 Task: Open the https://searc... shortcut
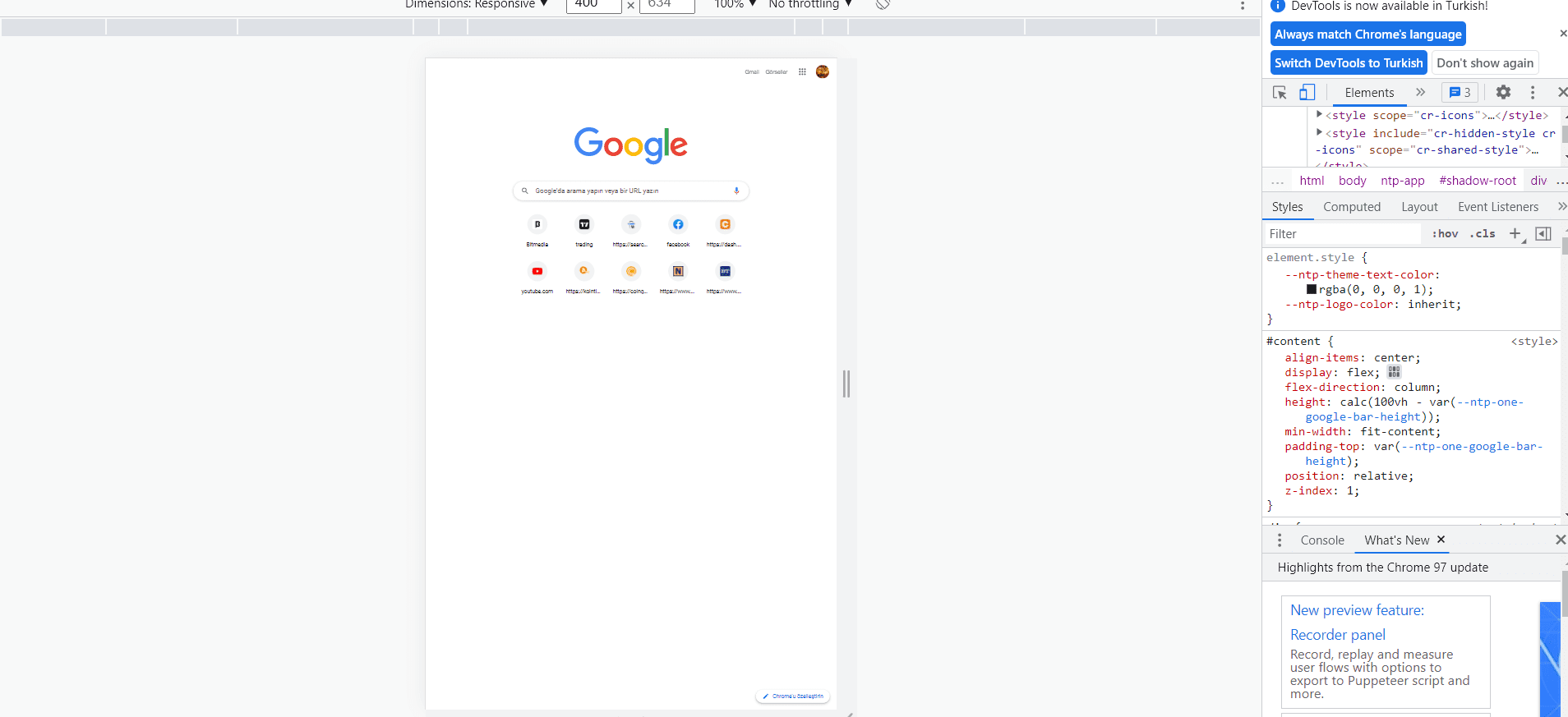[631, 231]
